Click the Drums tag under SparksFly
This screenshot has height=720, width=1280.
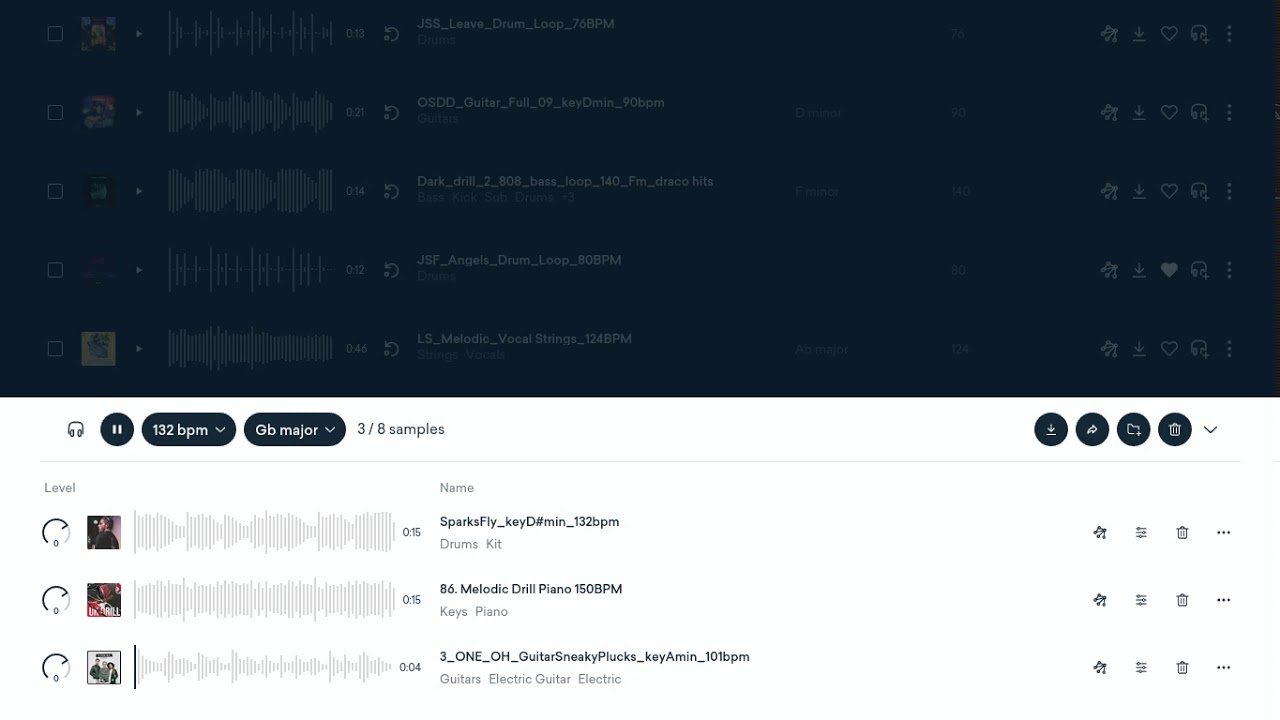point(459,544)
